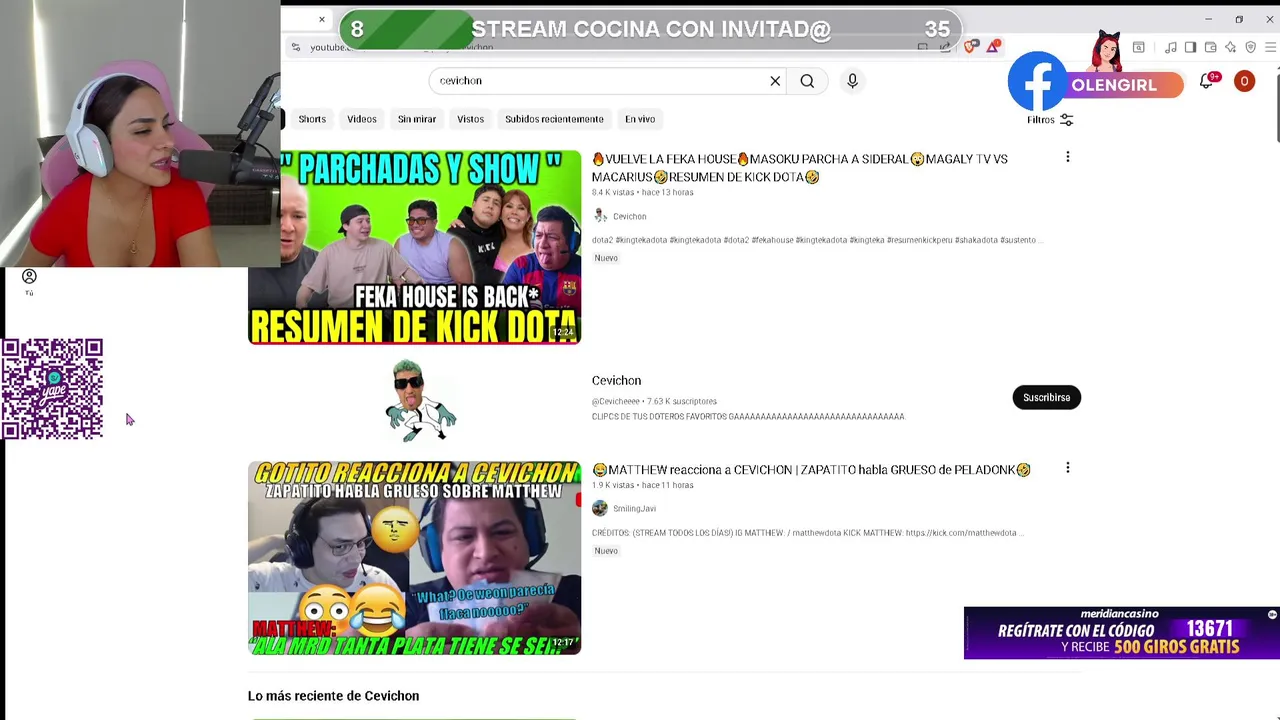The width and height of the screenshot is (1280, 720).
Task: Open options menu for Matthew reacciona video
Action: pyautogui.click(x=1067, y=467)
